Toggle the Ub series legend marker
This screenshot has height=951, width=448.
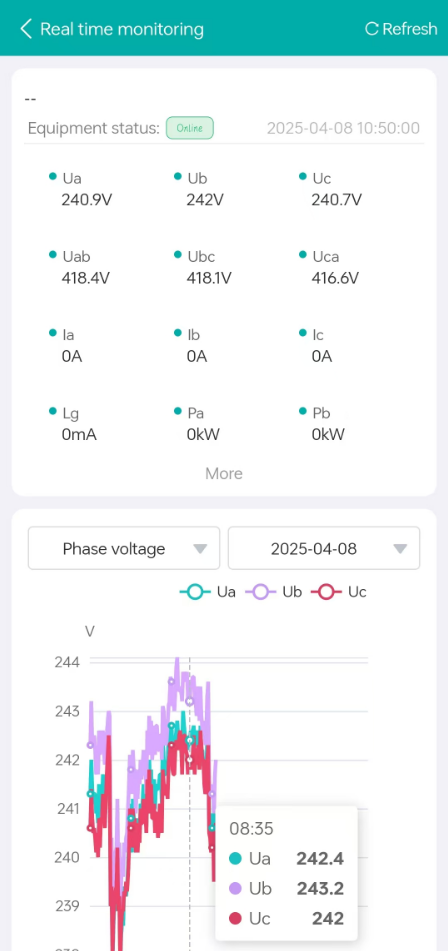coord(261,592)
